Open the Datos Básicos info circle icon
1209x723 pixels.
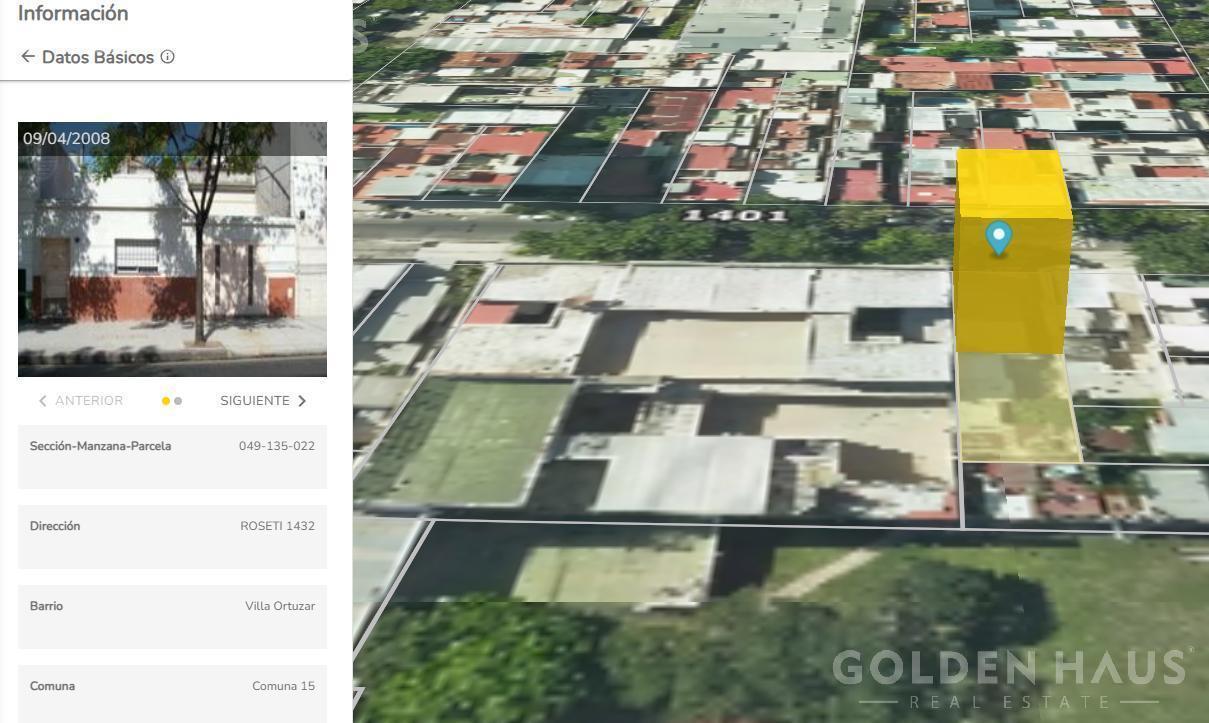pyautogui.click(x=167, y=57)
